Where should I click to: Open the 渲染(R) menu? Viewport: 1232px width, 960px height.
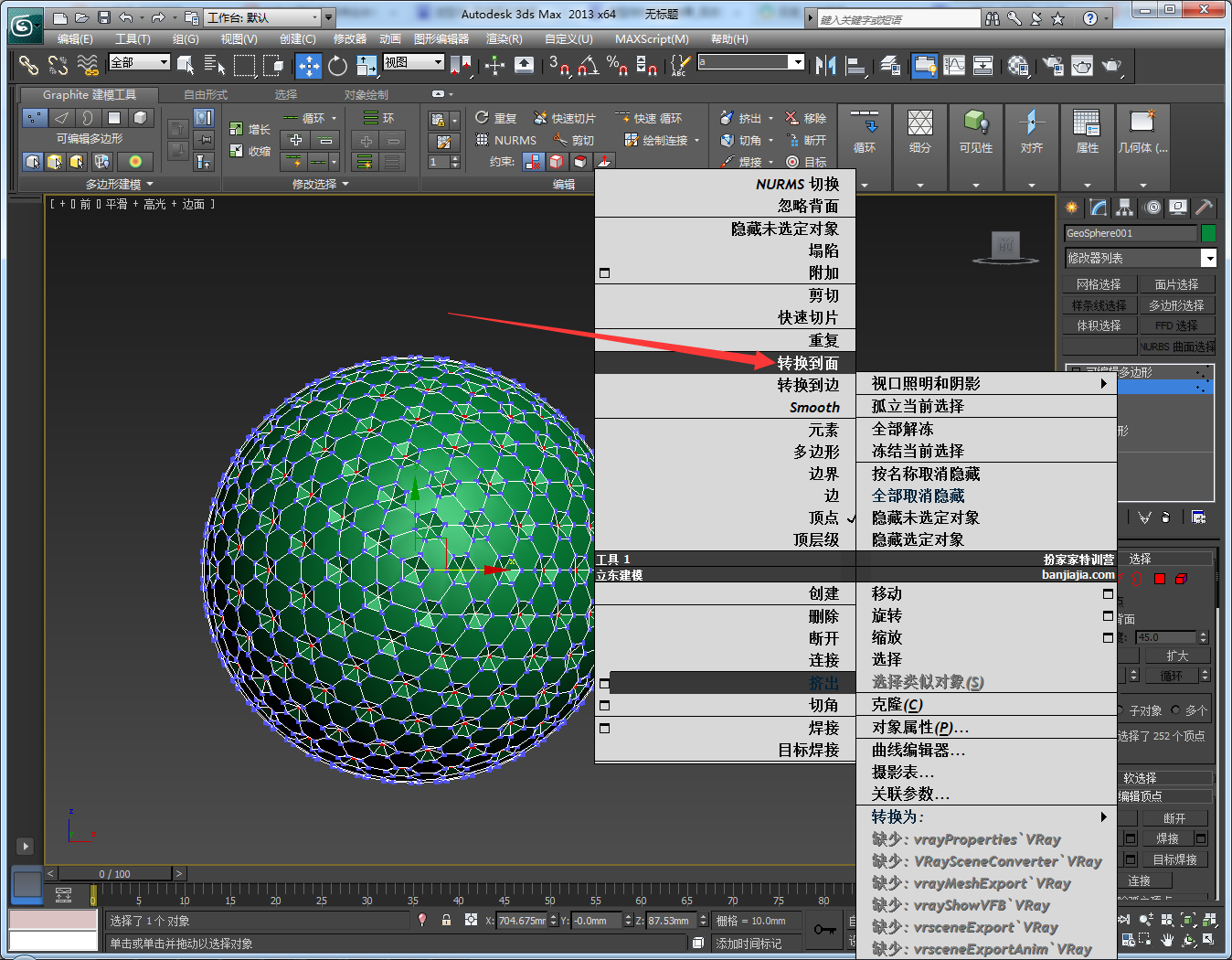[x=504, y=39]
